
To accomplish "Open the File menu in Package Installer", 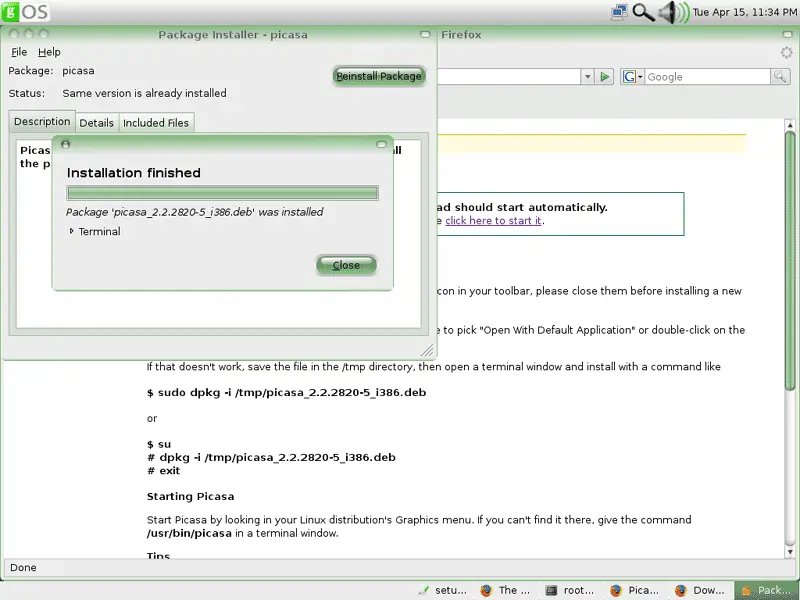I will coord(19,52).
